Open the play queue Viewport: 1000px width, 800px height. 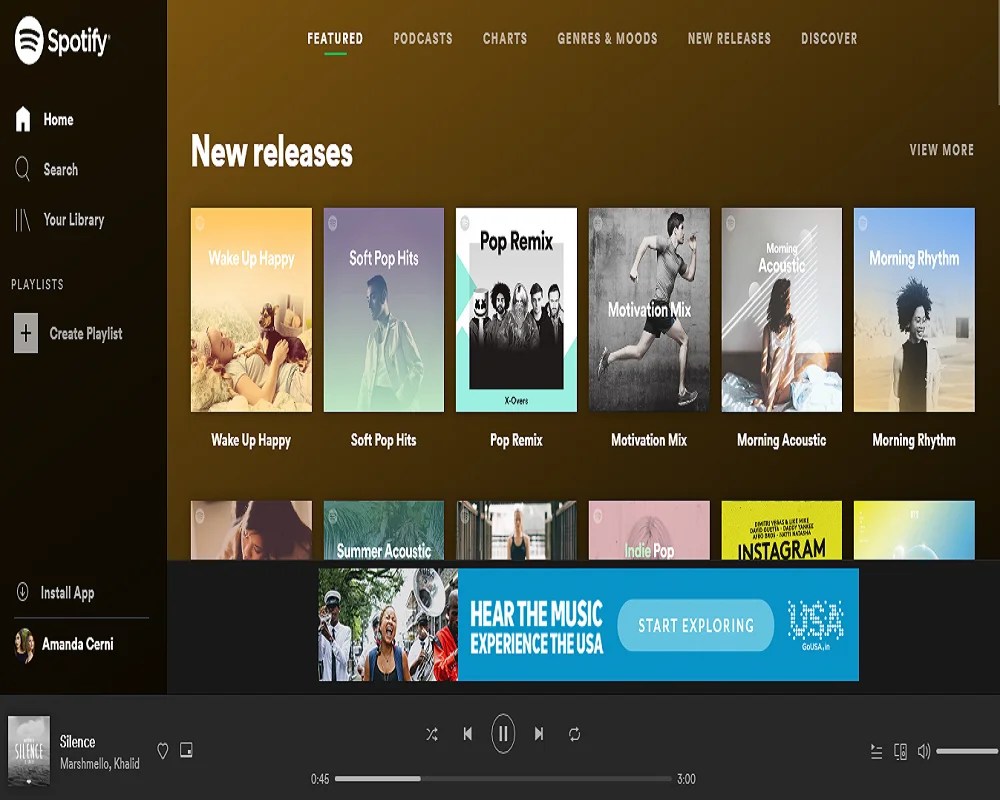876,752
